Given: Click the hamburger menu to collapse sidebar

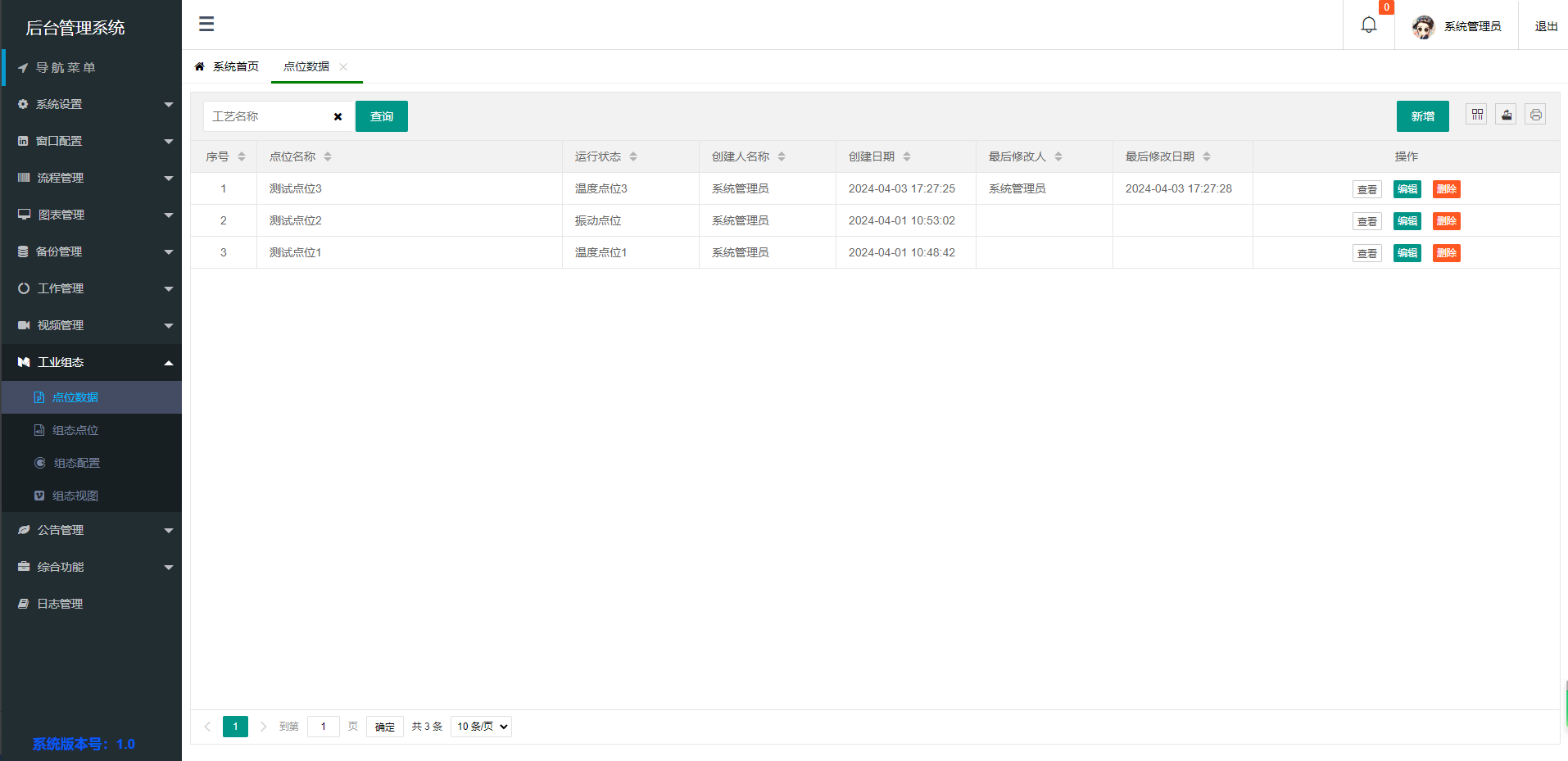Looking at the screenshot, I should point(206,25).
